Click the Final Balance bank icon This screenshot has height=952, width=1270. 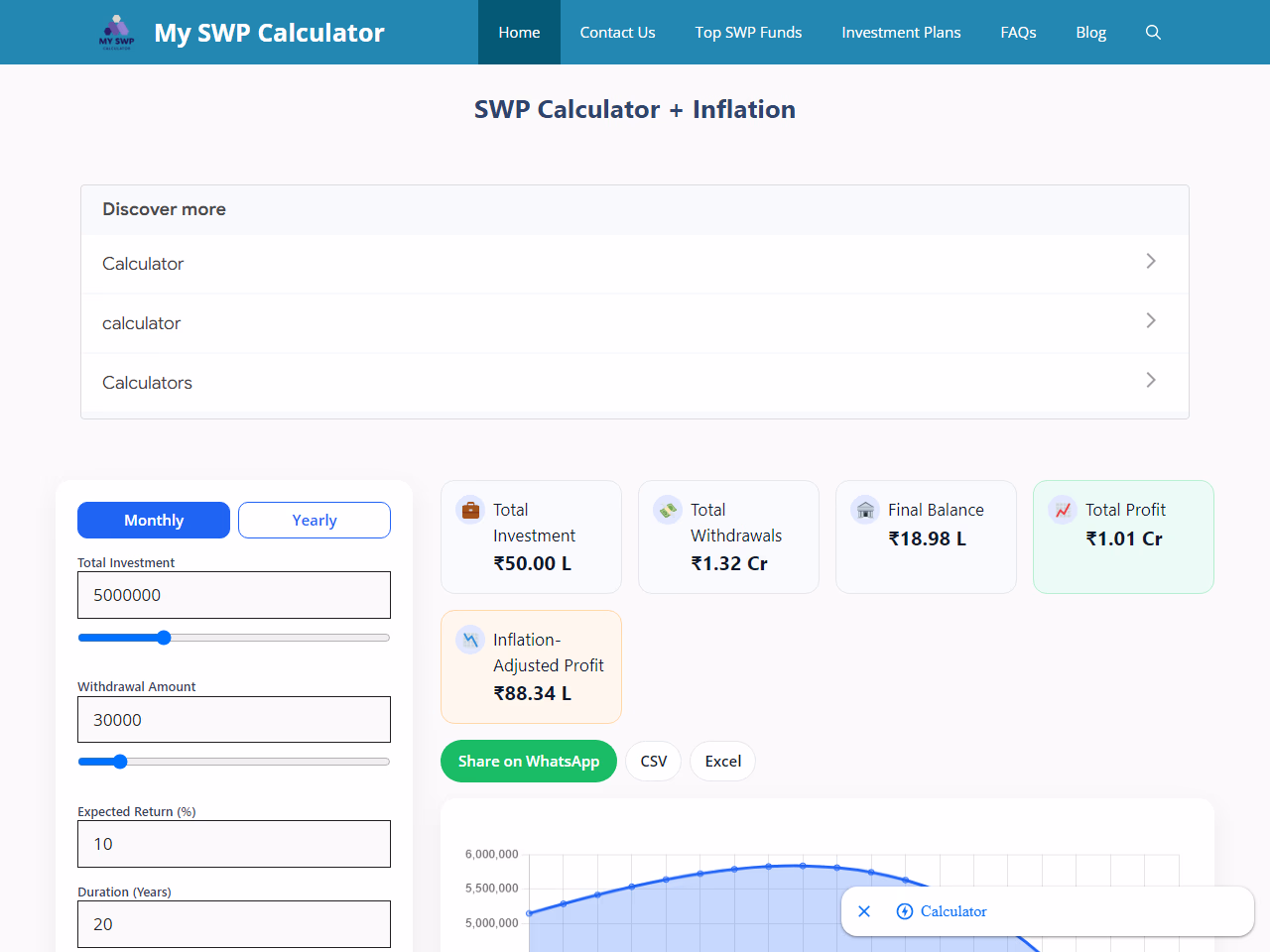coord(865,510)
